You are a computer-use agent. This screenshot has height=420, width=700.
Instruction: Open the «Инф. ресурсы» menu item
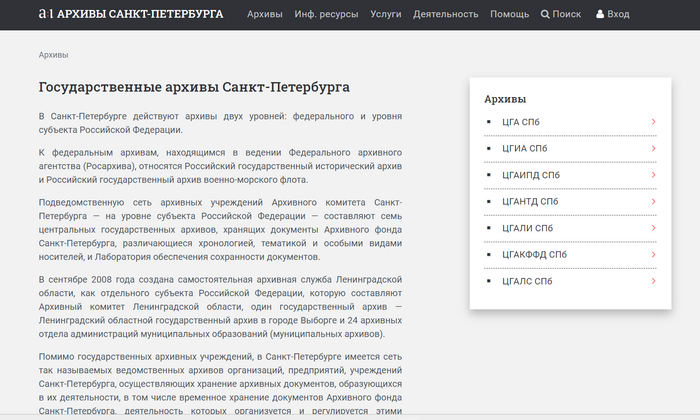pyautogui.click(x=326, y=15)
